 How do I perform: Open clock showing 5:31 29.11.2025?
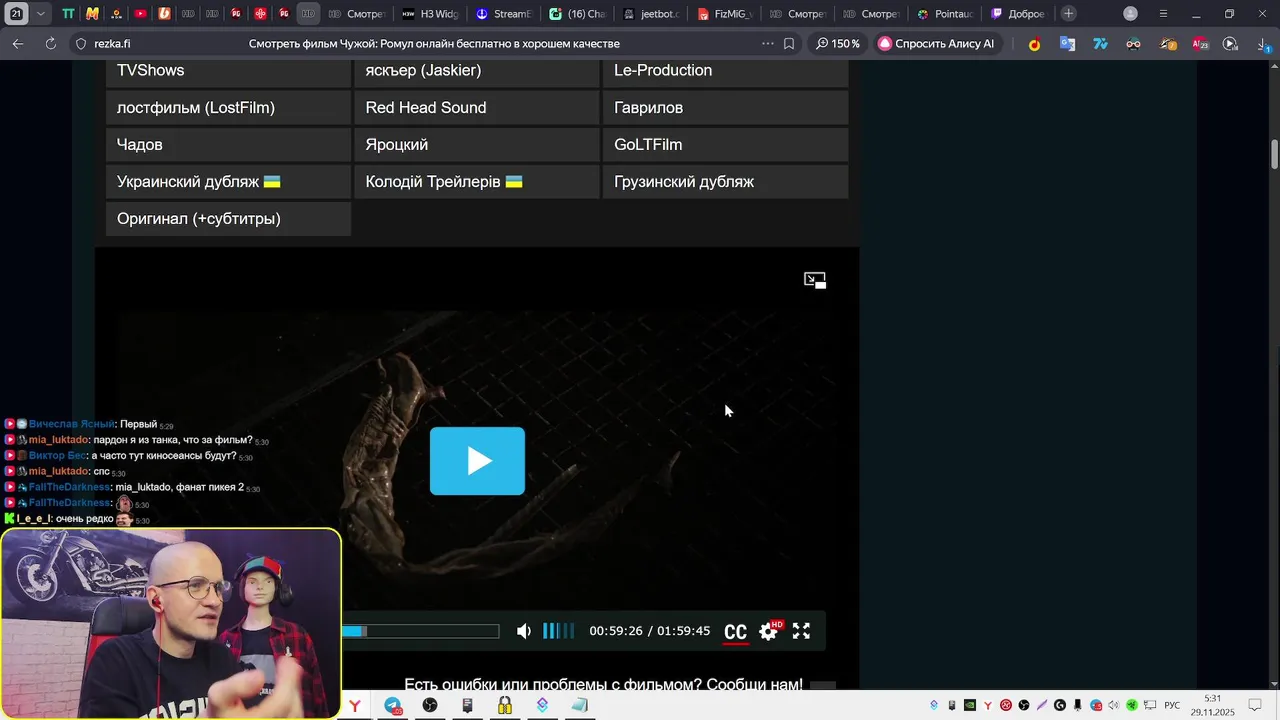click(1213, 705)
